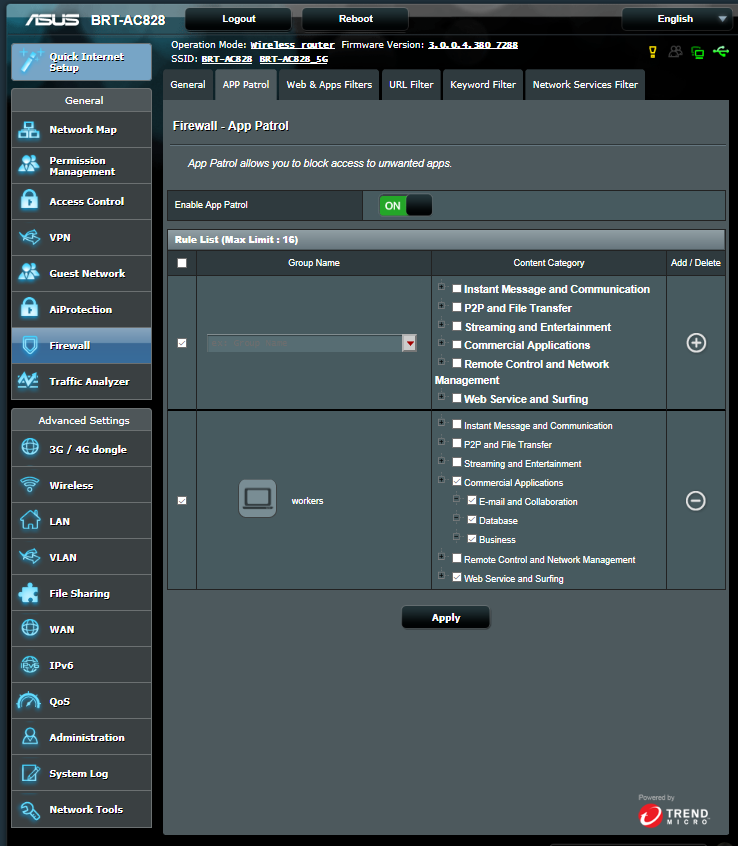Viewport: 738px width, 846px height.
Task: Open the English language dropdown
Action: 676,18
